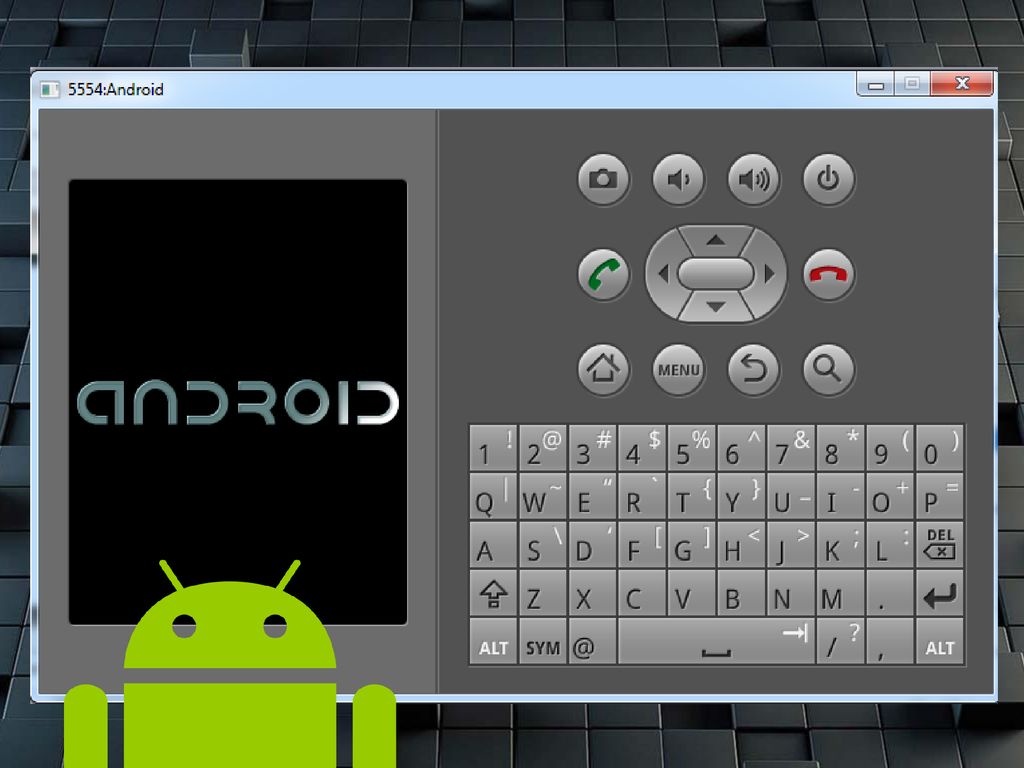Tap the T key
The image size is (1024, 768).
(692, 496)
